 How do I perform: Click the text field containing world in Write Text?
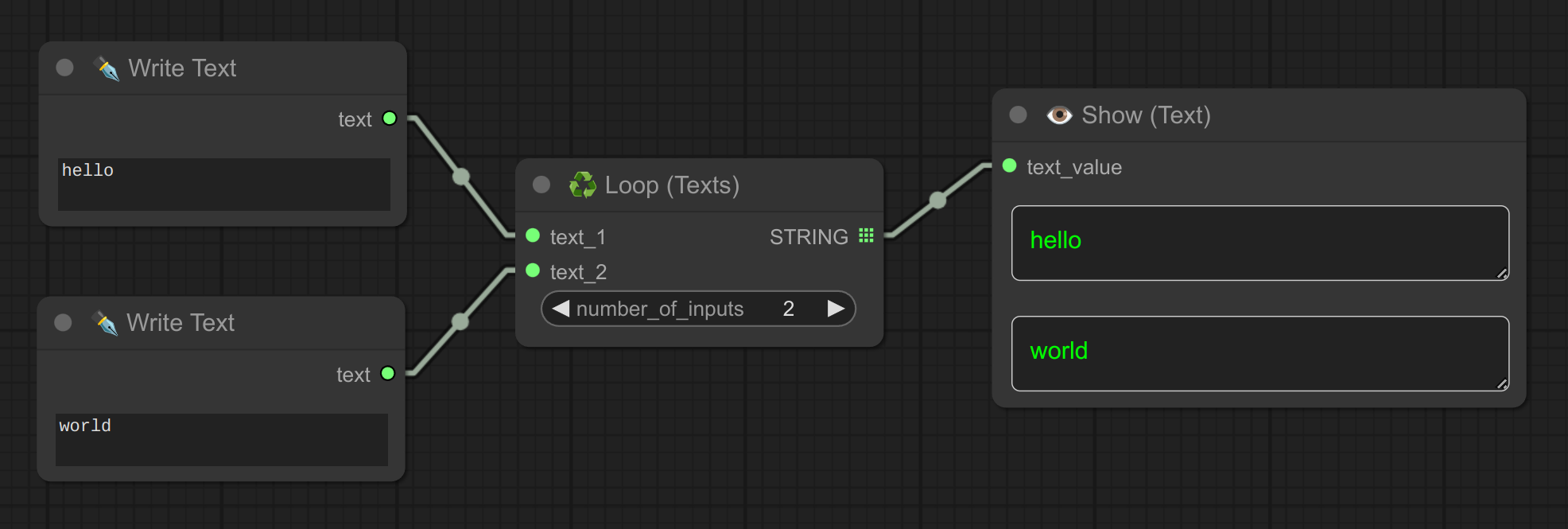click(222, 439)
